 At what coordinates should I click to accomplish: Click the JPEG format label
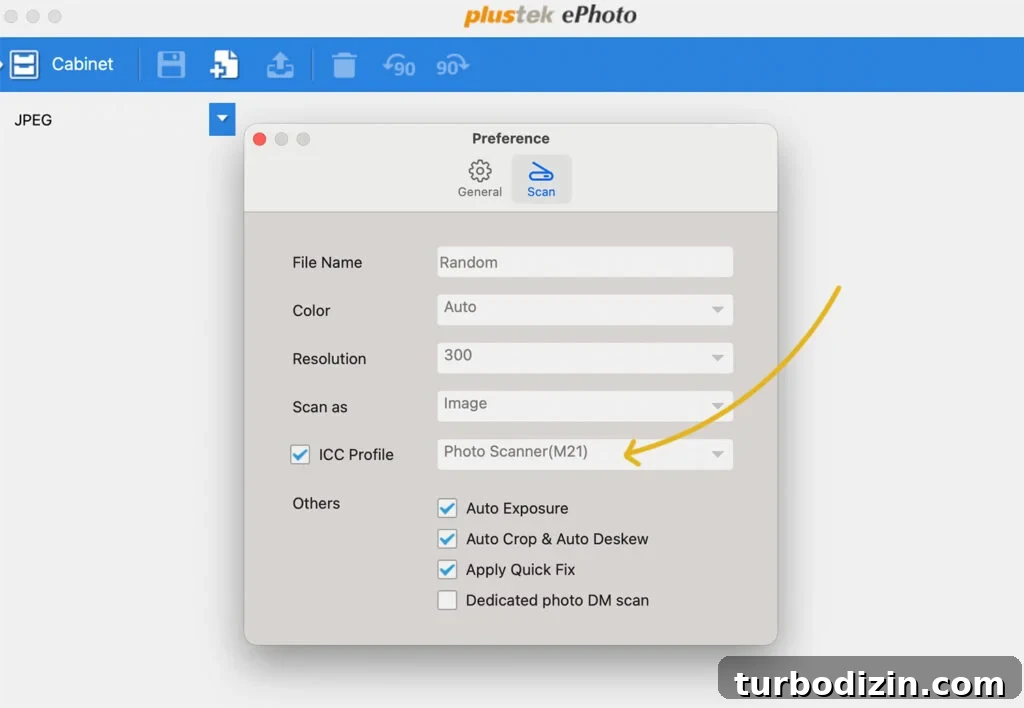pos(33,120)
